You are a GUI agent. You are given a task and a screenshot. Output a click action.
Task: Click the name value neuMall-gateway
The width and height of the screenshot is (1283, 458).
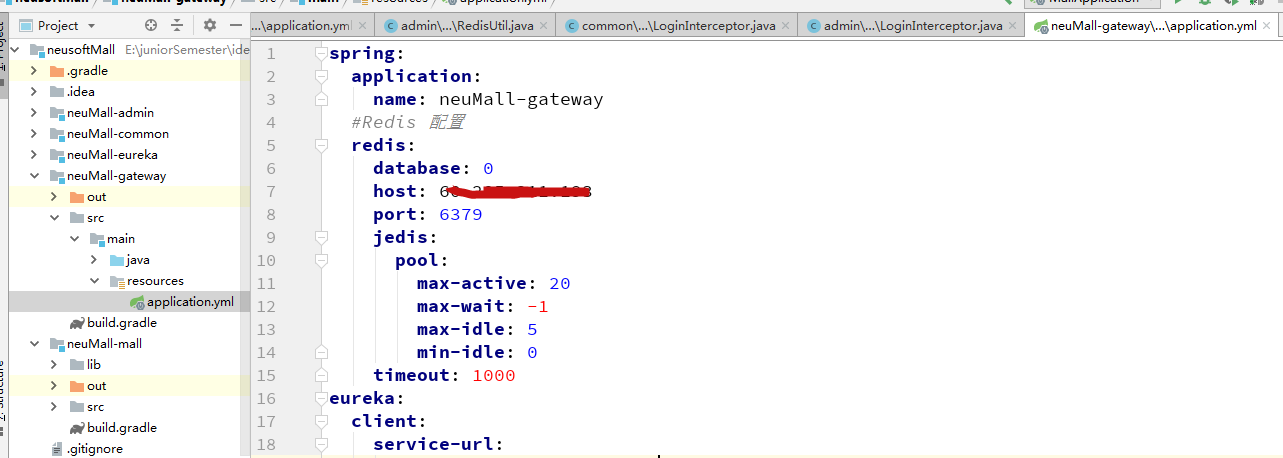[521, 99]
